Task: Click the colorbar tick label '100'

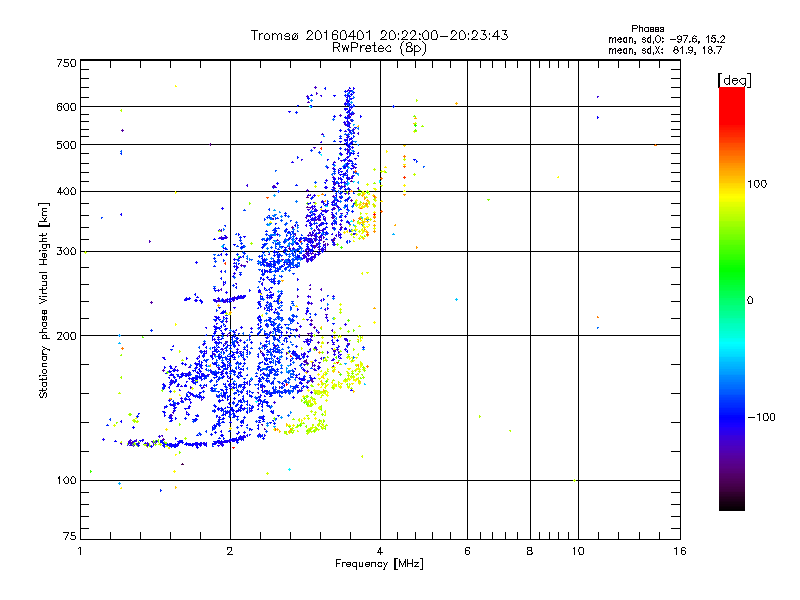Action: point(757,184)
